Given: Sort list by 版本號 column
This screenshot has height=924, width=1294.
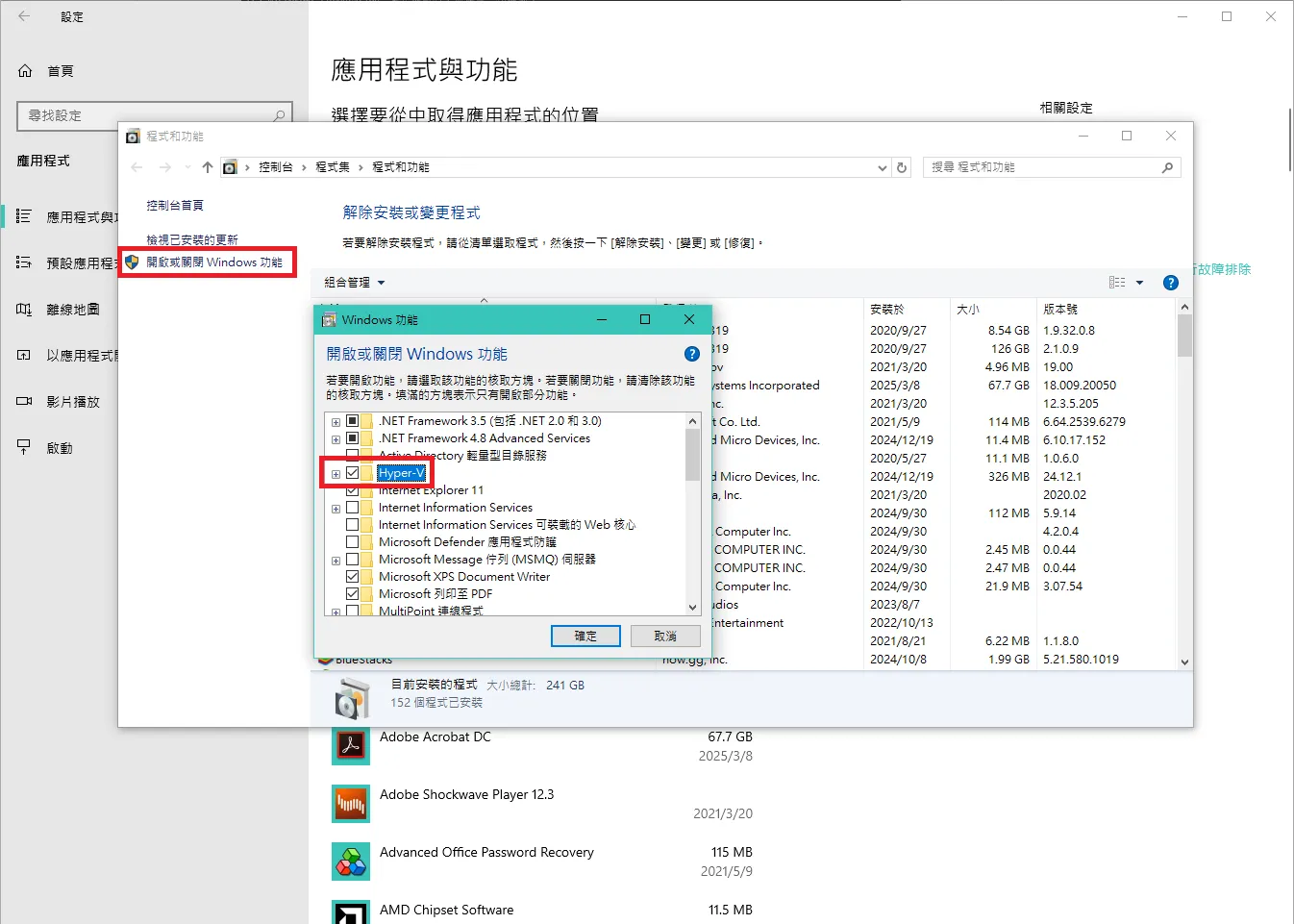Looking at the screenshot, I should [1060, 310].
